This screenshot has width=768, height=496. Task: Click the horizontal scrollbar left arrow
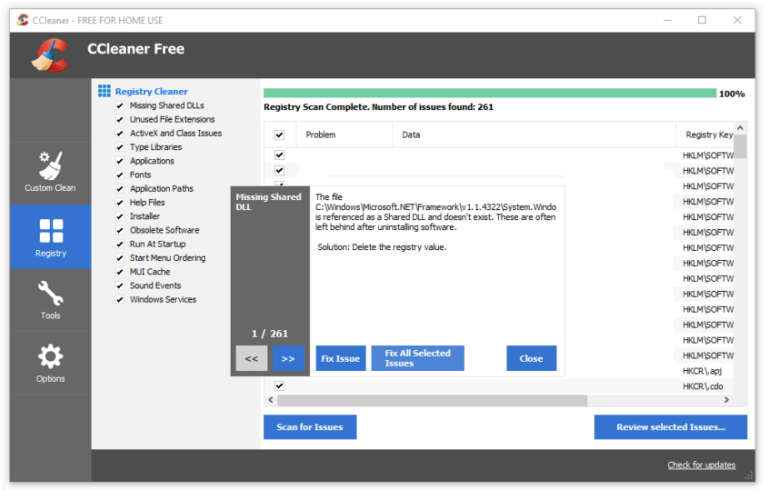coord(271,401)
